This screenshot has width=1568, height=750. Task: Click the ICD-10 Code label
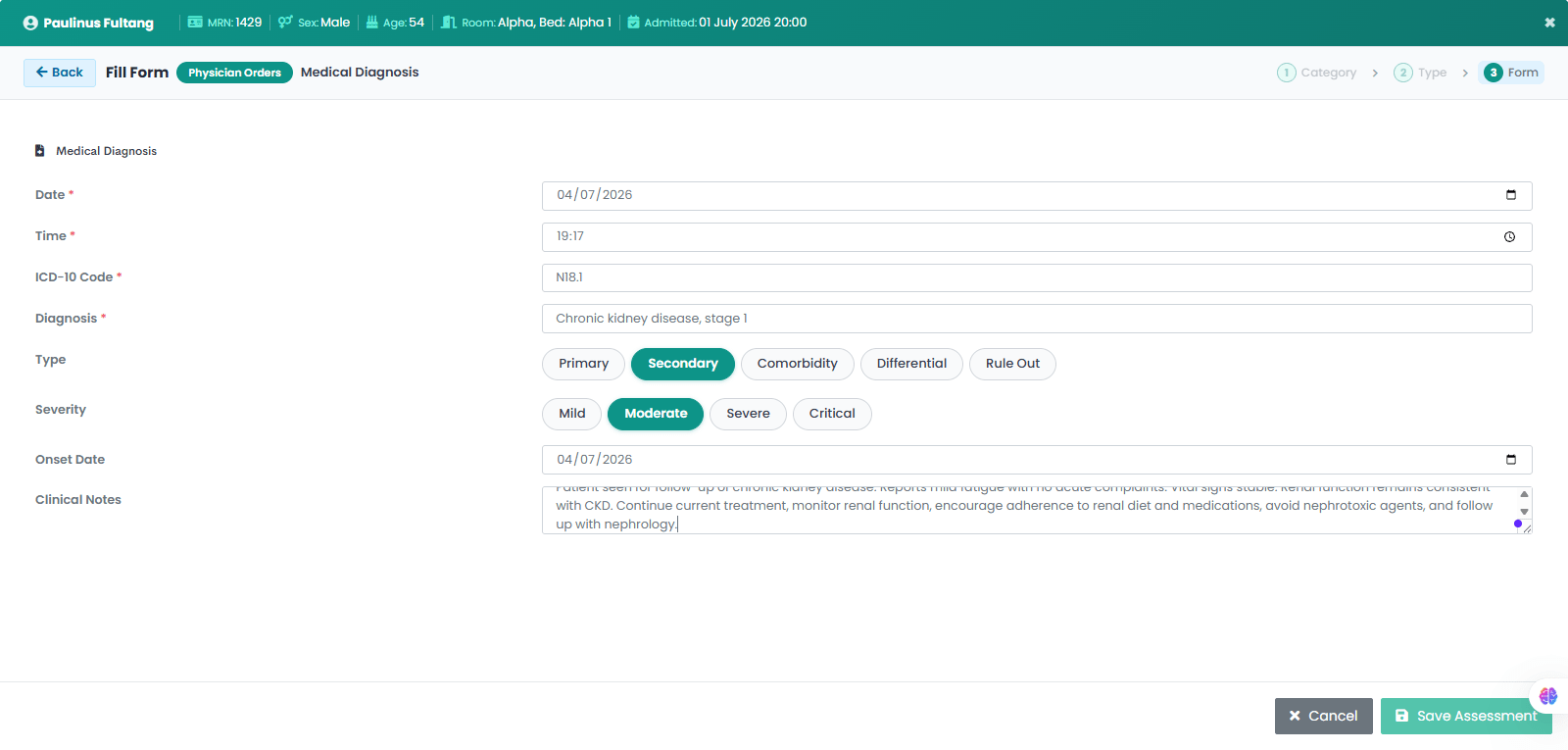coord(74,277)
